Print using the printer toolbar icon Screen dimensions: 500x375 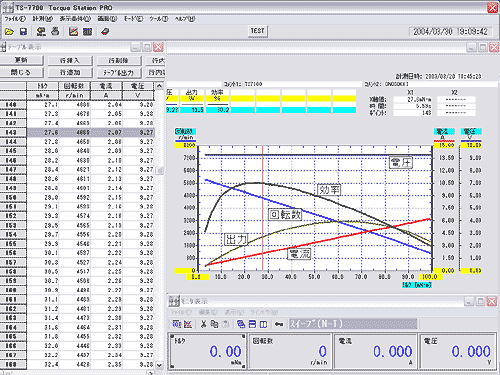point(55,32)
